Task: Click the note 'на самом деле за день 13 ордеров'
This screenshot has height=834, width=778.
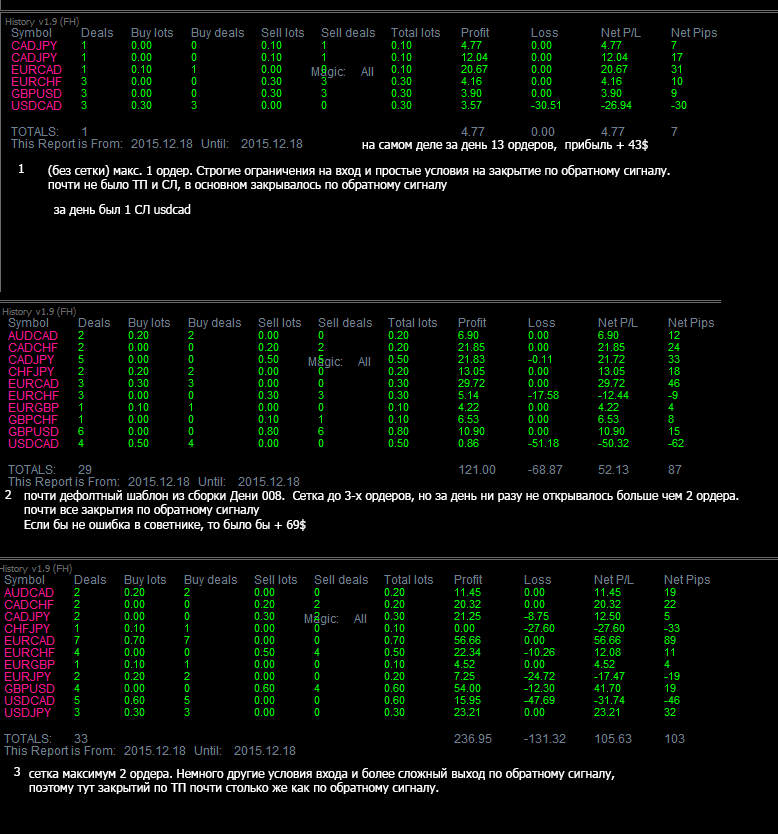Action: pos(459,145)
